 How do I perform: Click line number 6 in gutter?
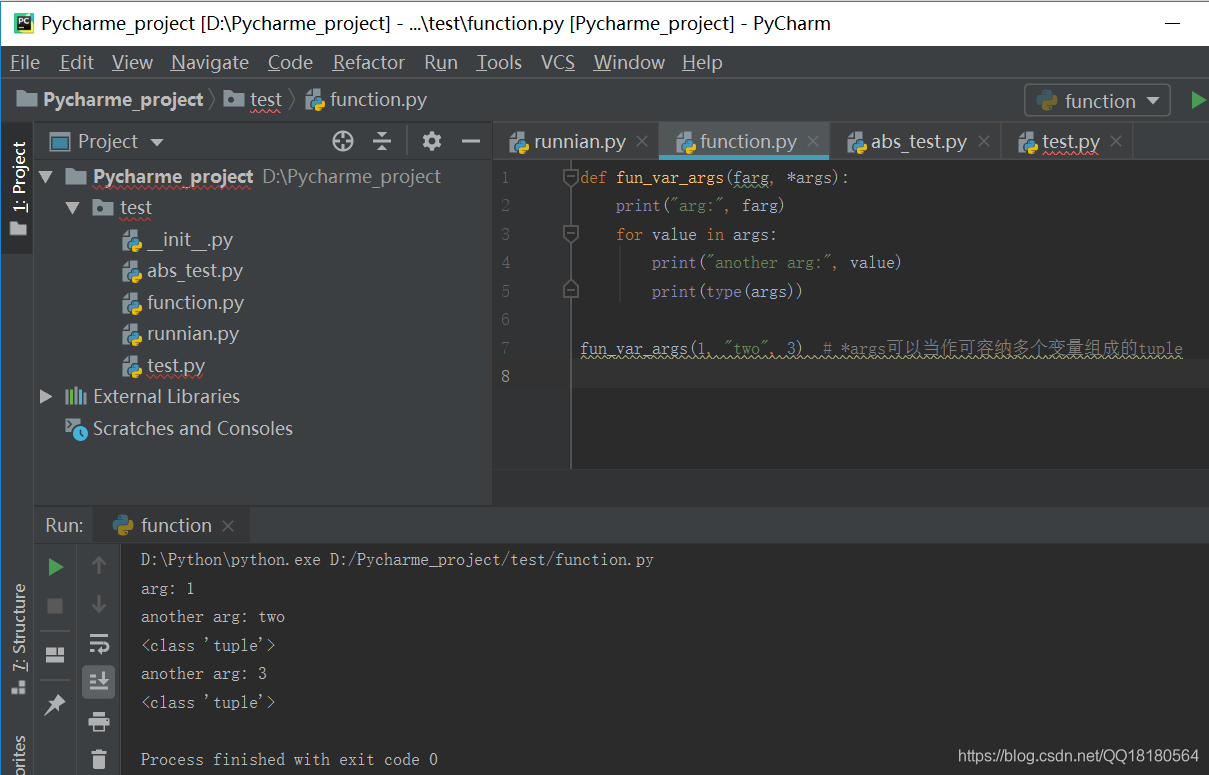pos(505,320)
